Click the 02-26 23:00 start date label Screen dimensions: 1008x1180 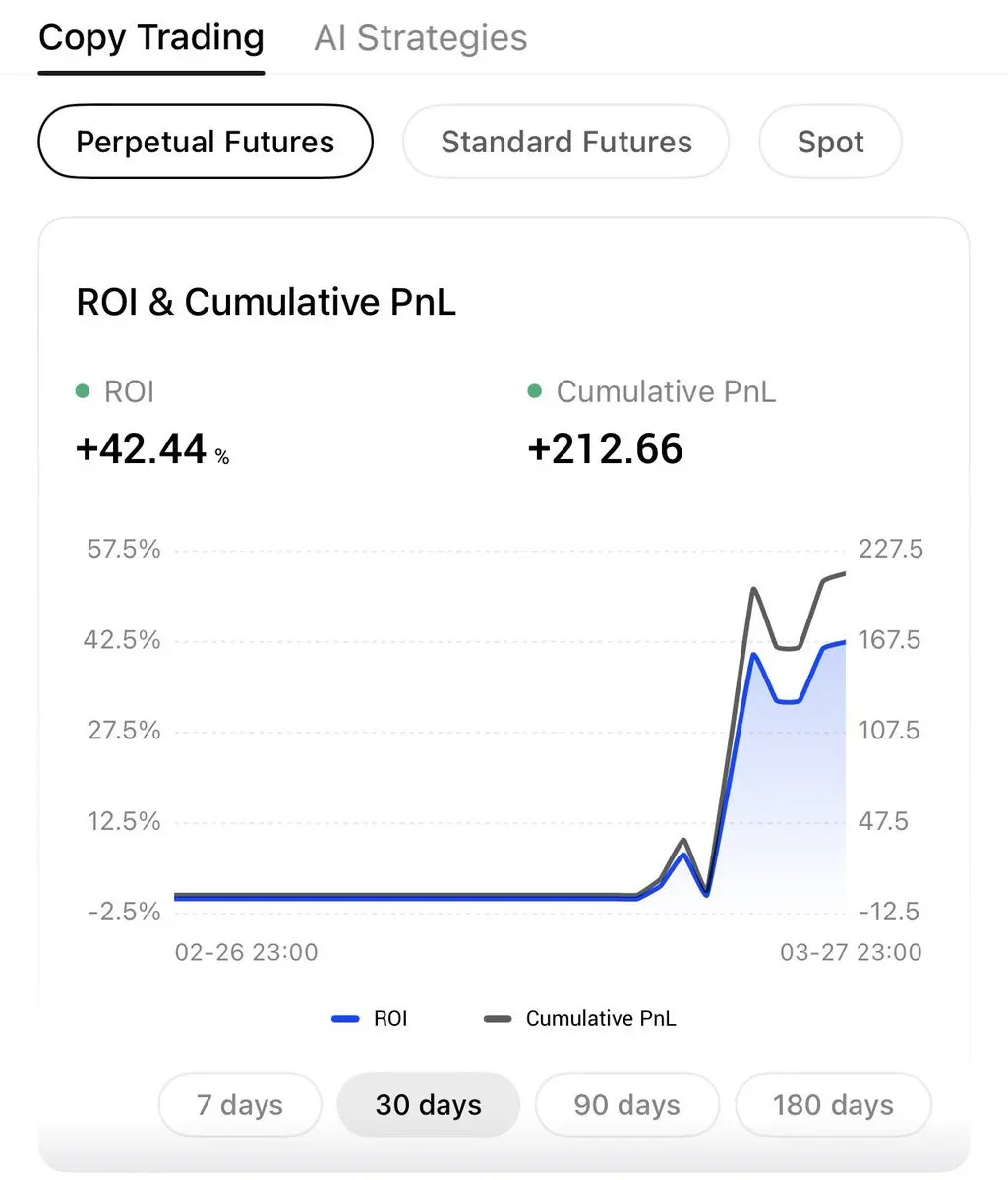coord(246,952)
